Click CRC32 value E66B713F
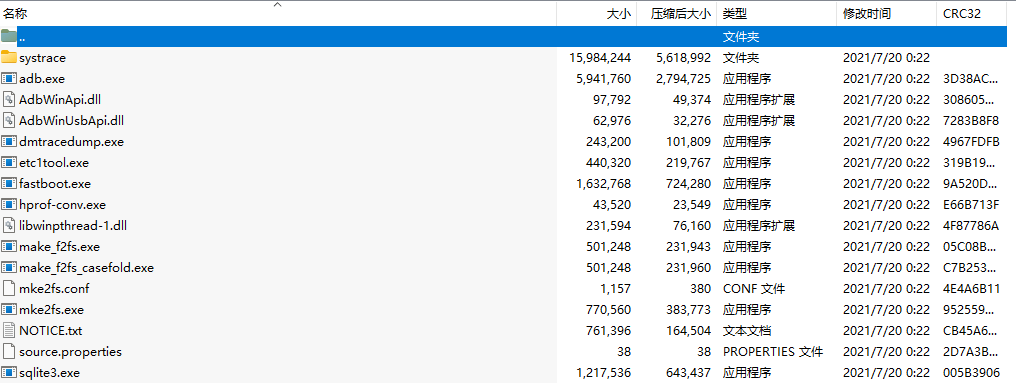The image size is (1016, 383). (971, 204)
